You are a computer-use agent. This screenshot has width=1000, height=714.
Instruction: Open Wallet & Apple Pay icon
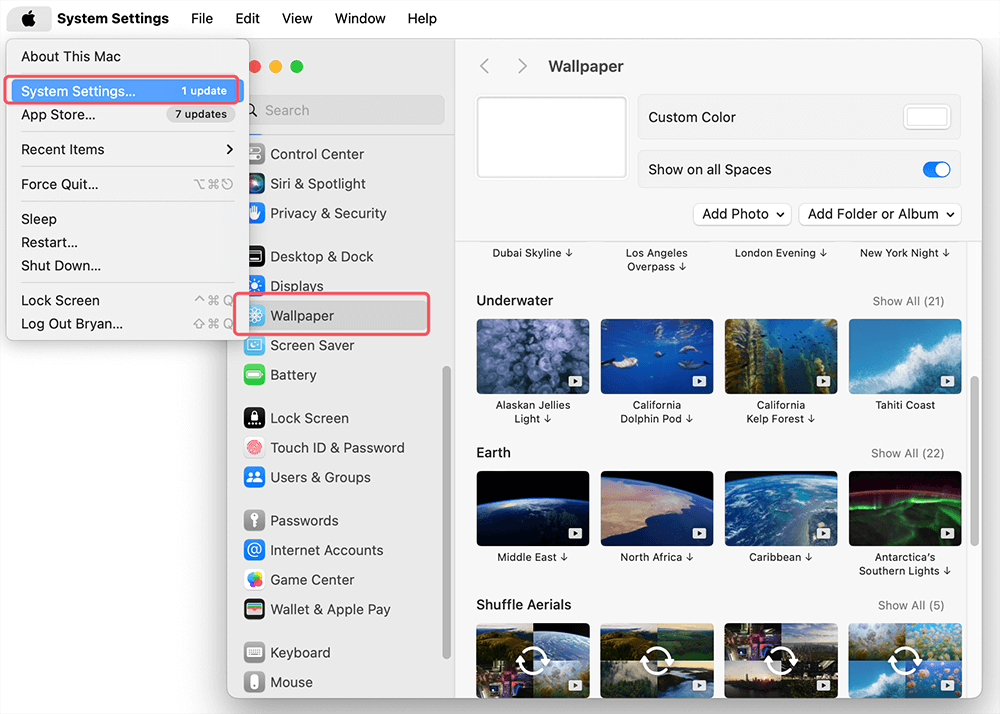tap(254, 610)
